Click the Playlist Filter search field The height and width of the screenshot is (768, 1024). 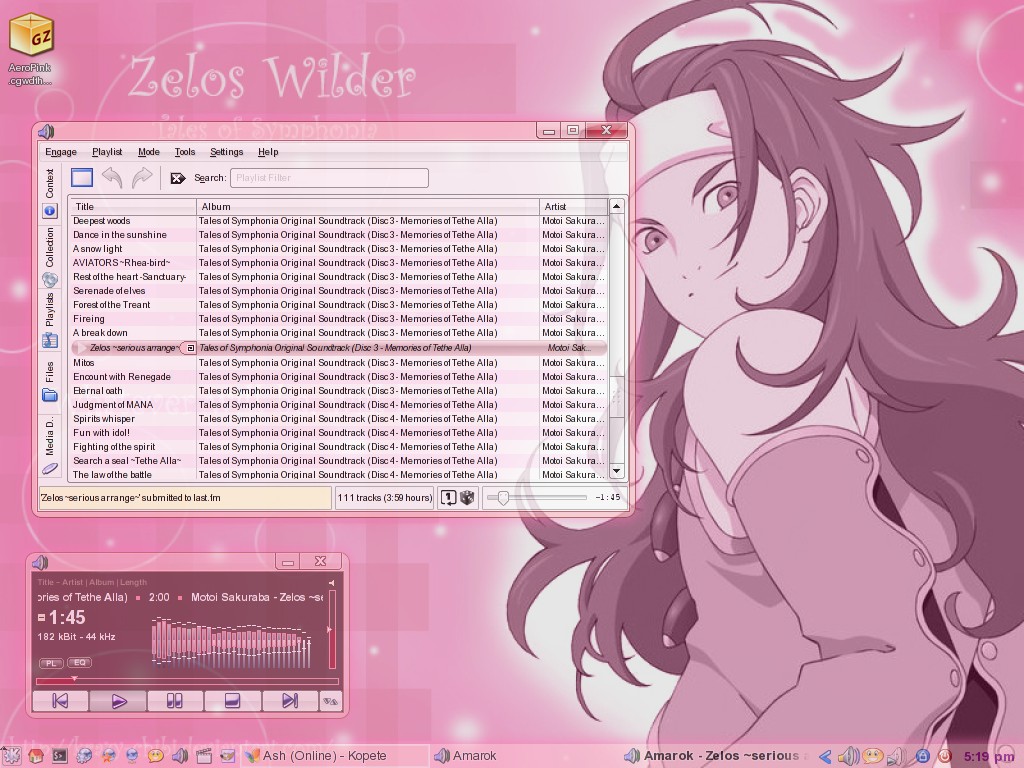[329, 178]
